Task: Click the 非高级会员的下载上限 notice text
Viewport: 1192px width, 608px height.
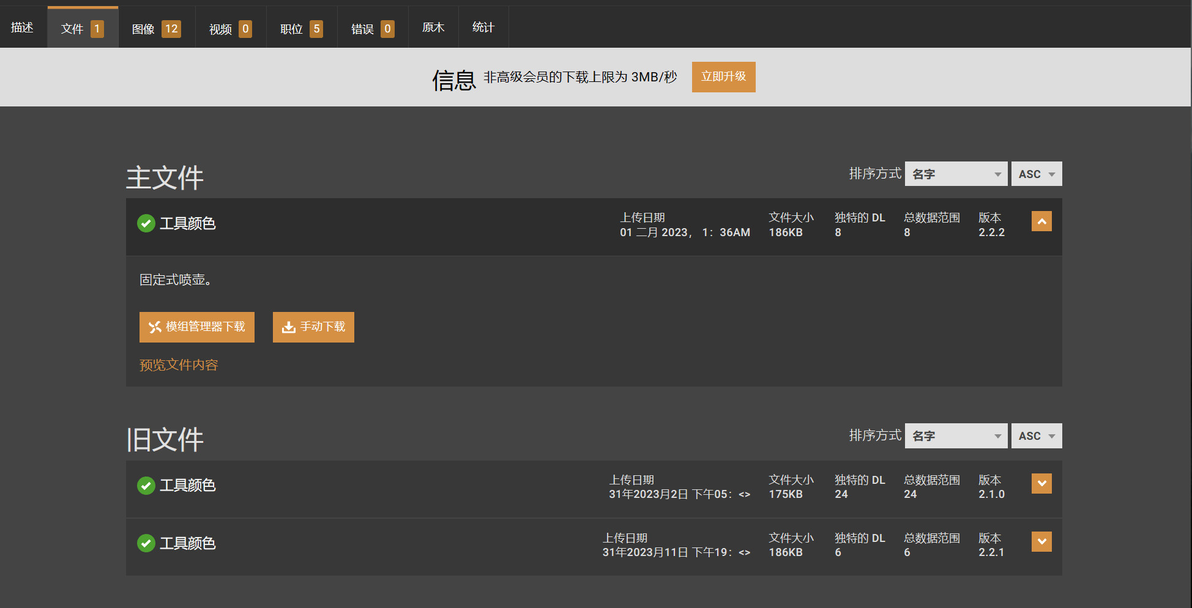Action: click(x=580, y=77)
